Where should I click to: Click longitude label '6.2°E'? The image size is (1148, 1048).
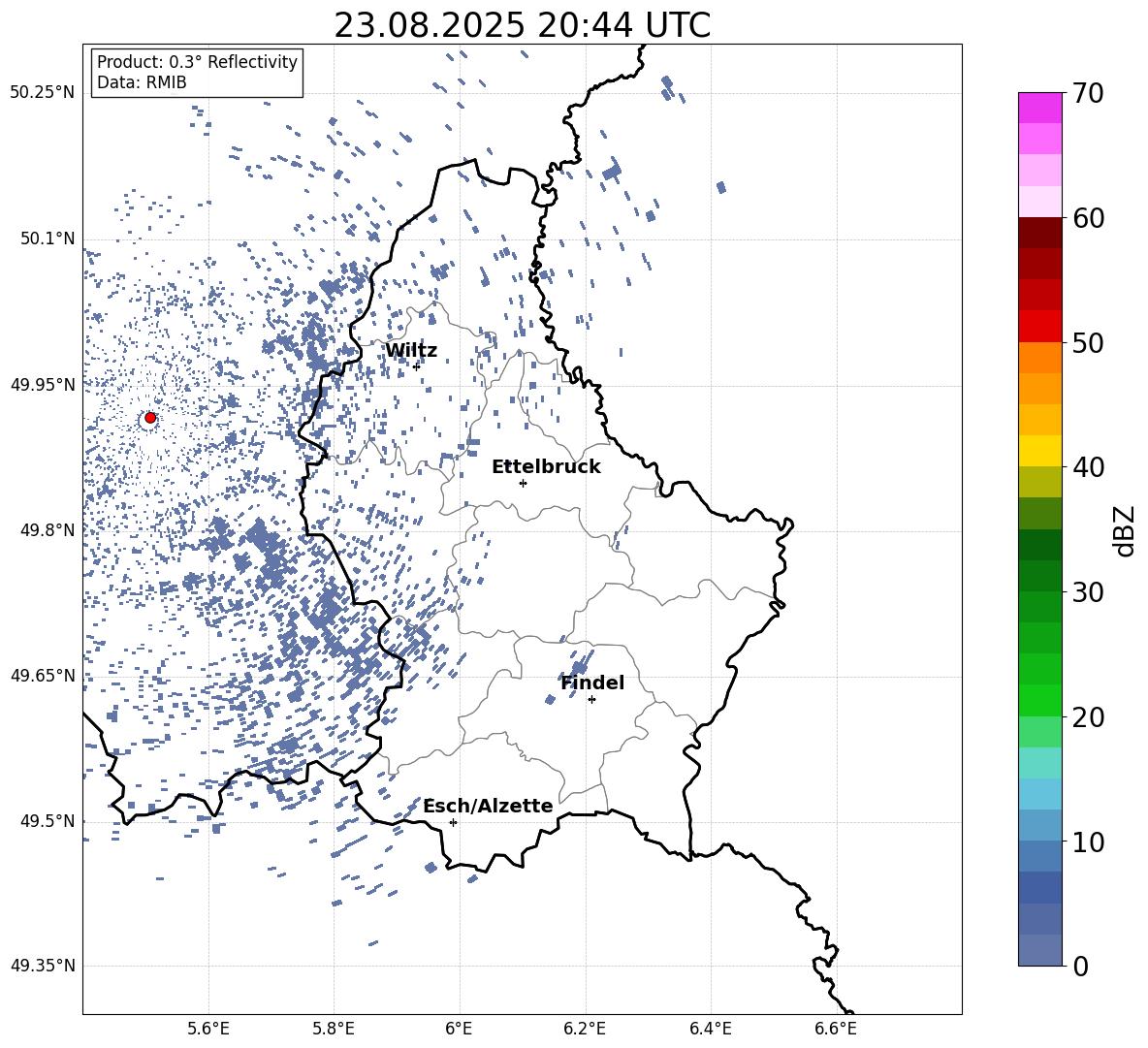[x=585, y=1029]
